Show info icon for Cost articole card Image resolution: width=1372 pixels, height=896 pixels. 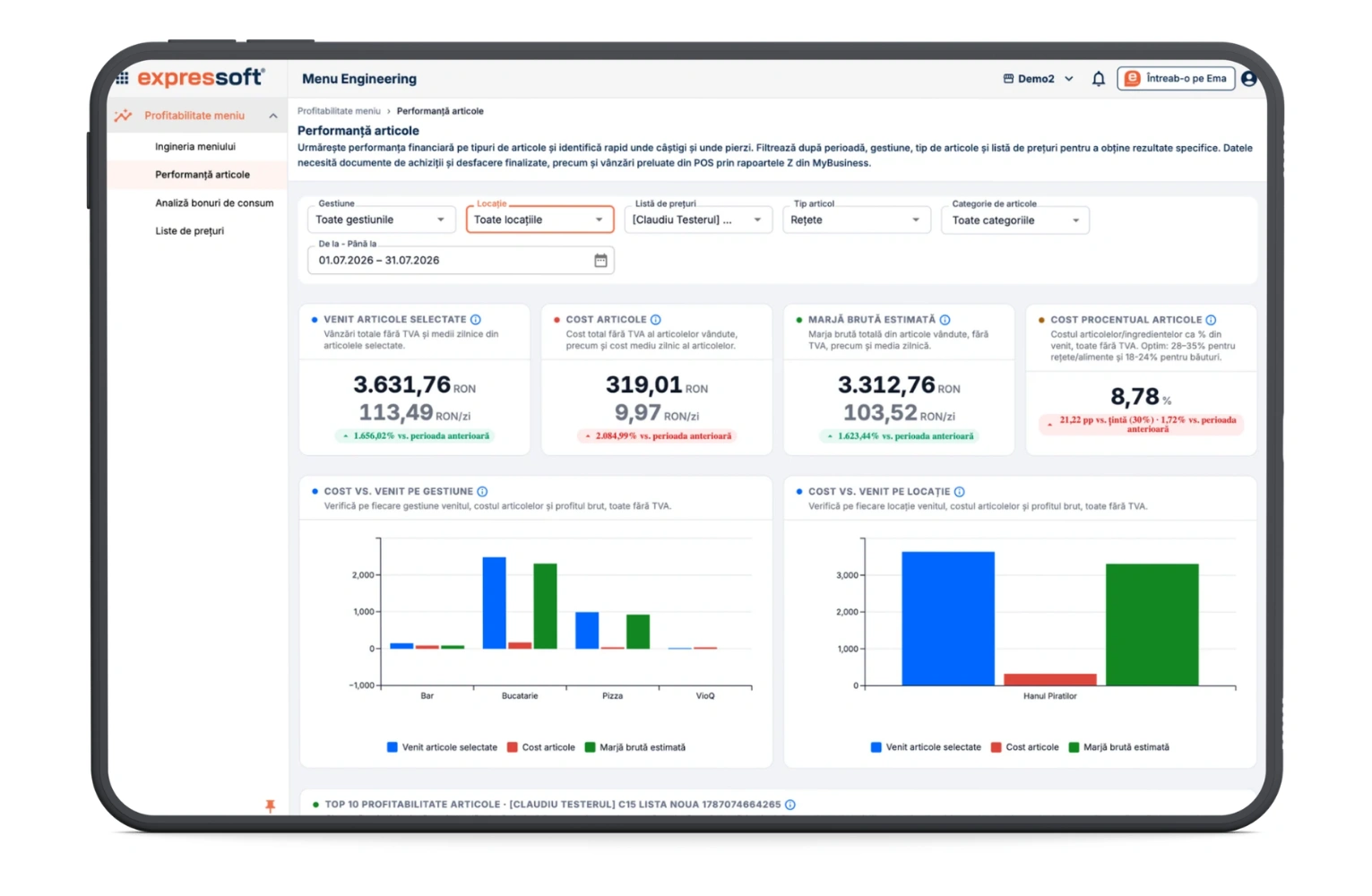[x=656, y=320]
